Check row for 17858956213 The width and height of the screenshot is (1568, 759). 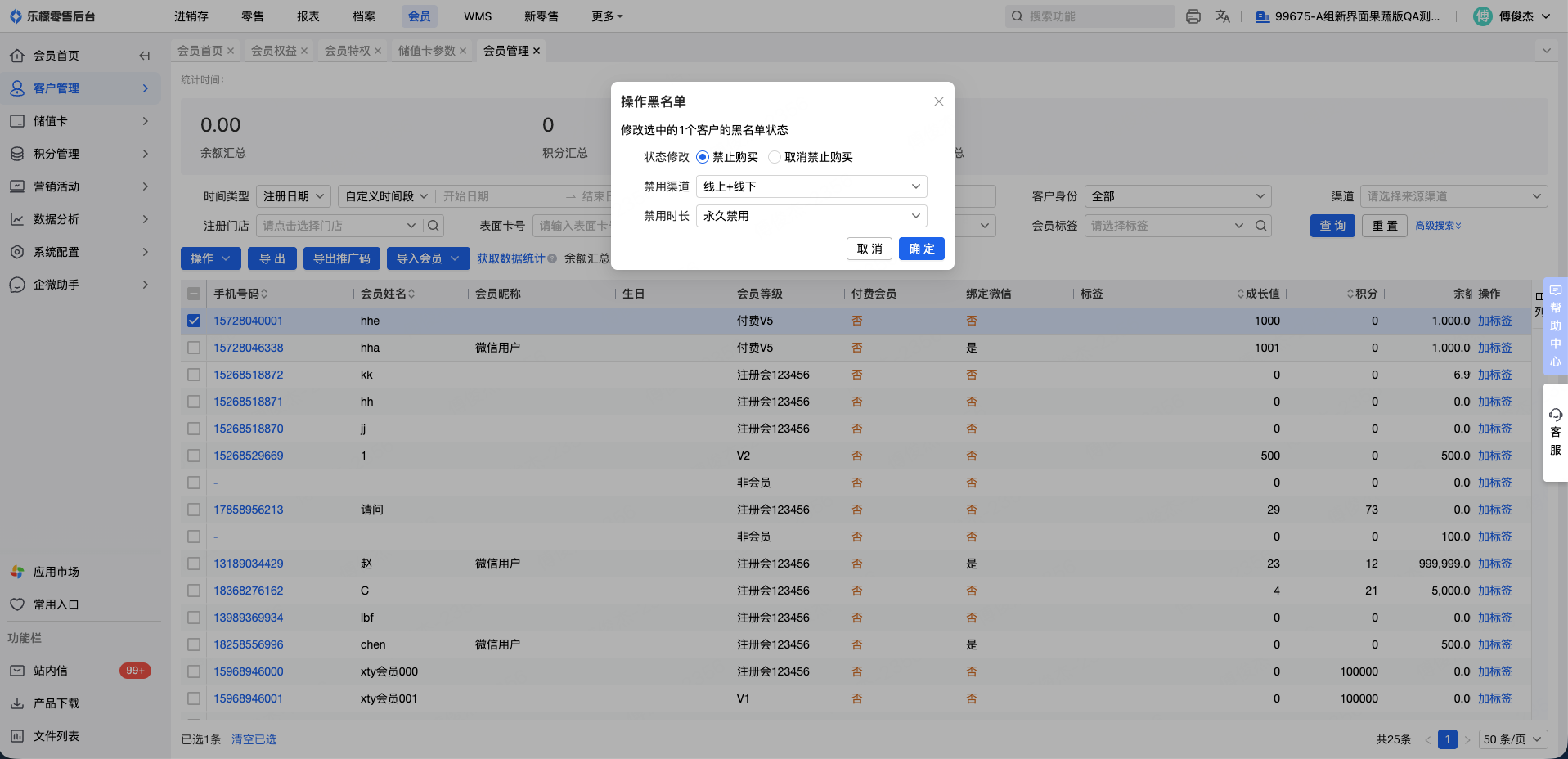tap(194, 510)
